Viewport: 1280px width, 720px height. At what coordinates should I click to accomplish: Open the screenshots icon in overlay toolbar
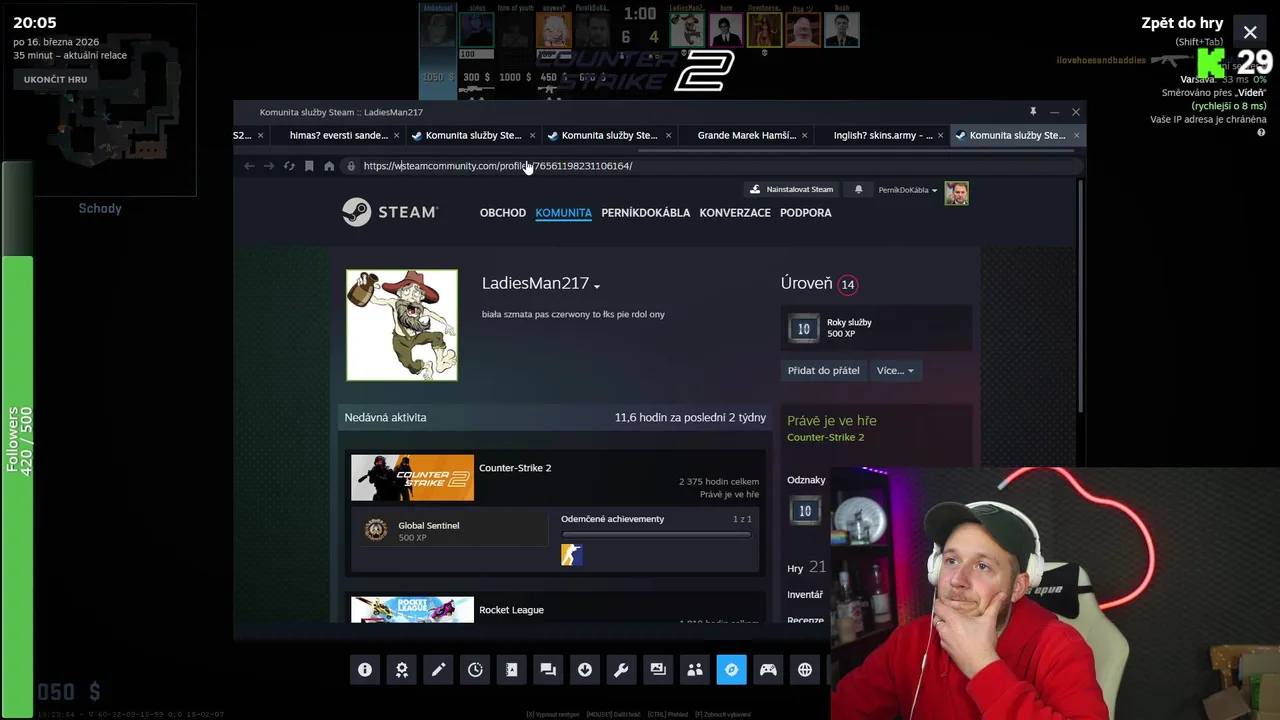coord(658,670)
